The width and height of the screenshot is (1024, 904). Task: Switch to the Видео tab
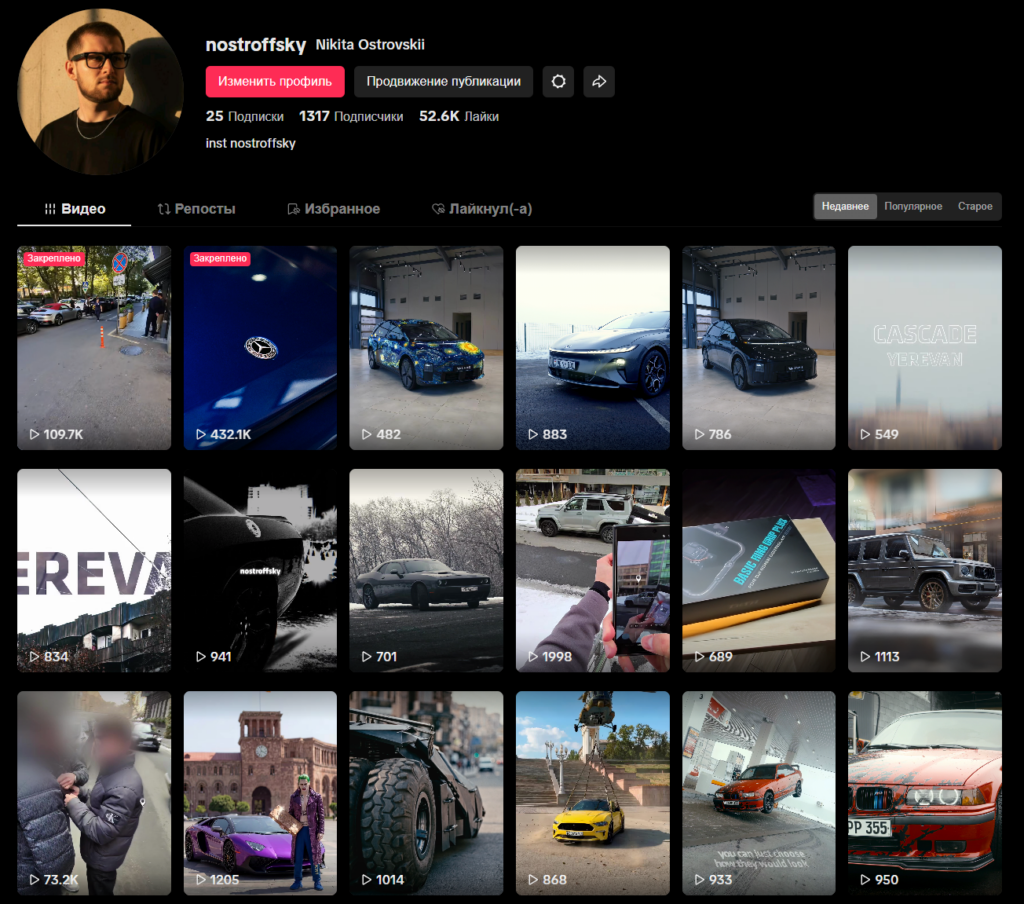[74, 209]
